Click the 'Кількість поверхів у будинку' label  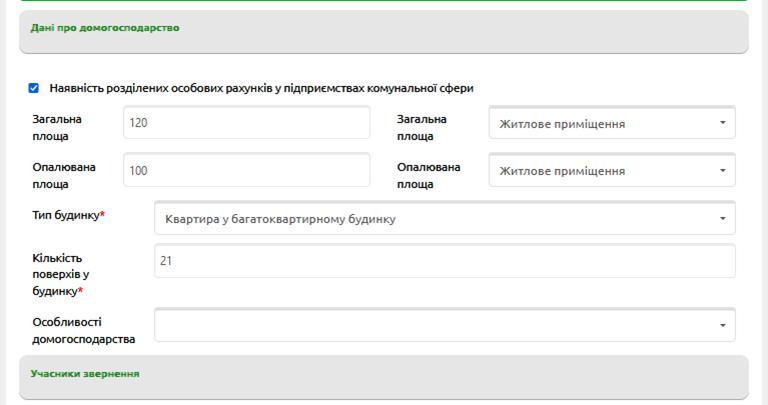[x=60, y=274]
